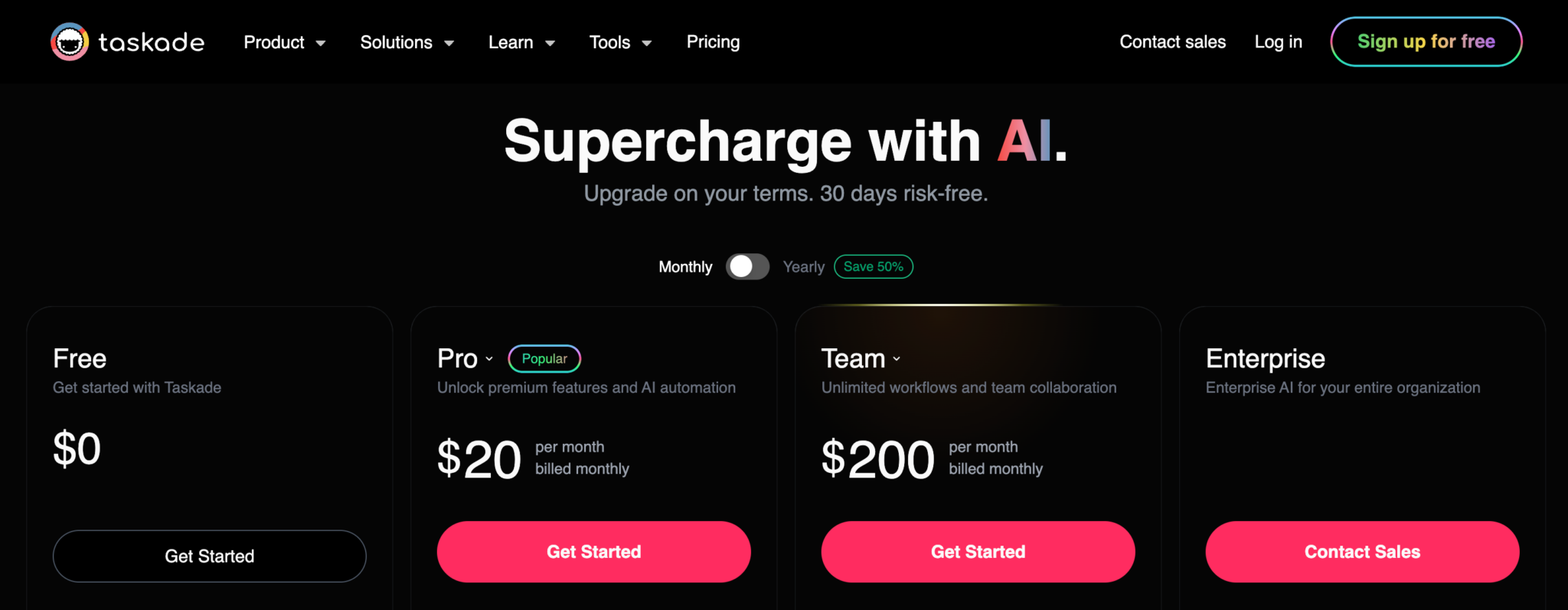The width and height of the screenshot is (1568, 610).
Task: Open the Tools dropdown menu
Action: pyautogui.click(x=620, y=42)
